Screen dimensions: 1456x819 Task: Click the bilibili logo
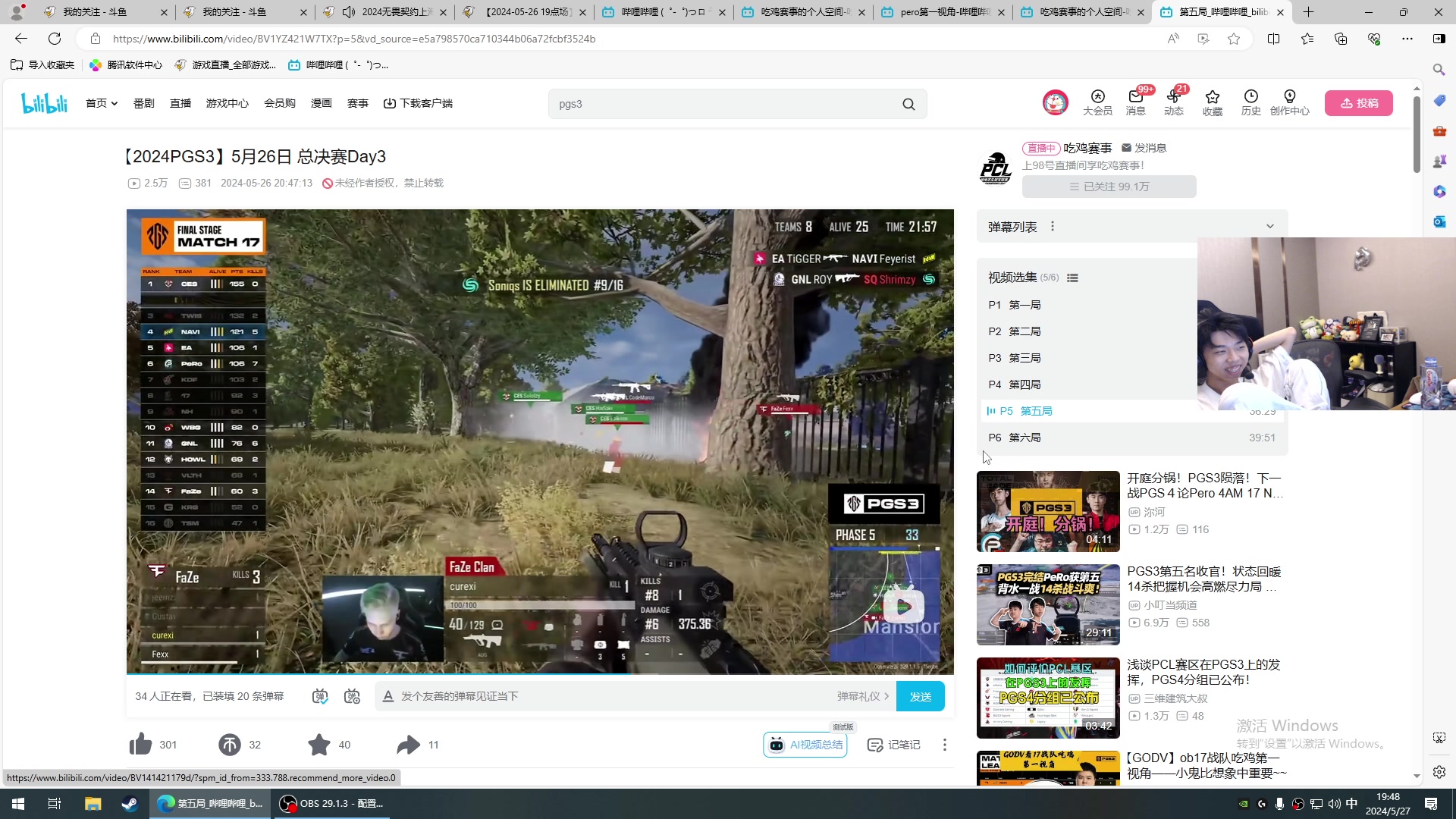[44, 103]
